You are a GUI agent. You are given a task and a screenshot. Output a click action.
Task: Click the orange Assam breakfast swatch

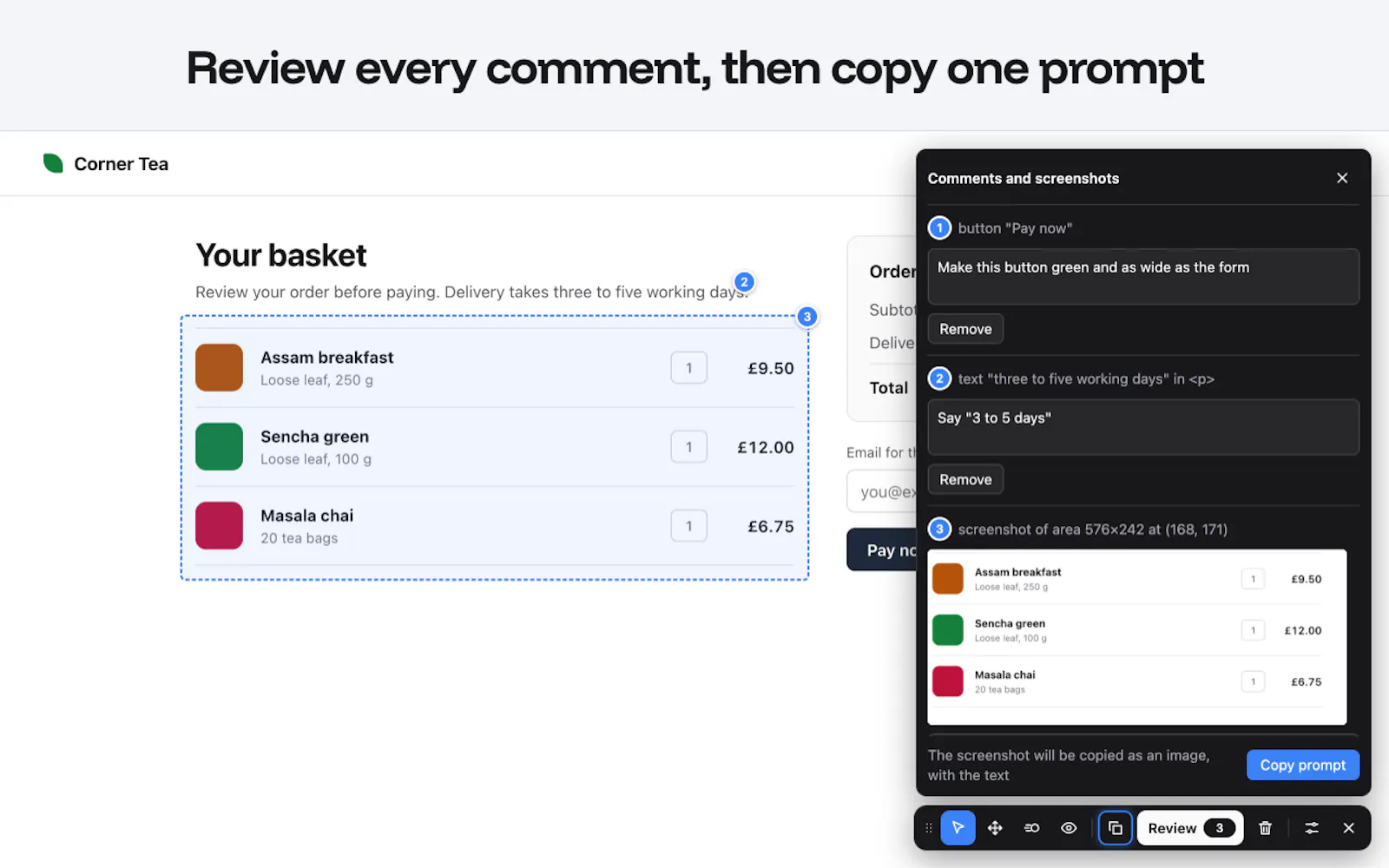pyautogui.click(x=219, y=368)
